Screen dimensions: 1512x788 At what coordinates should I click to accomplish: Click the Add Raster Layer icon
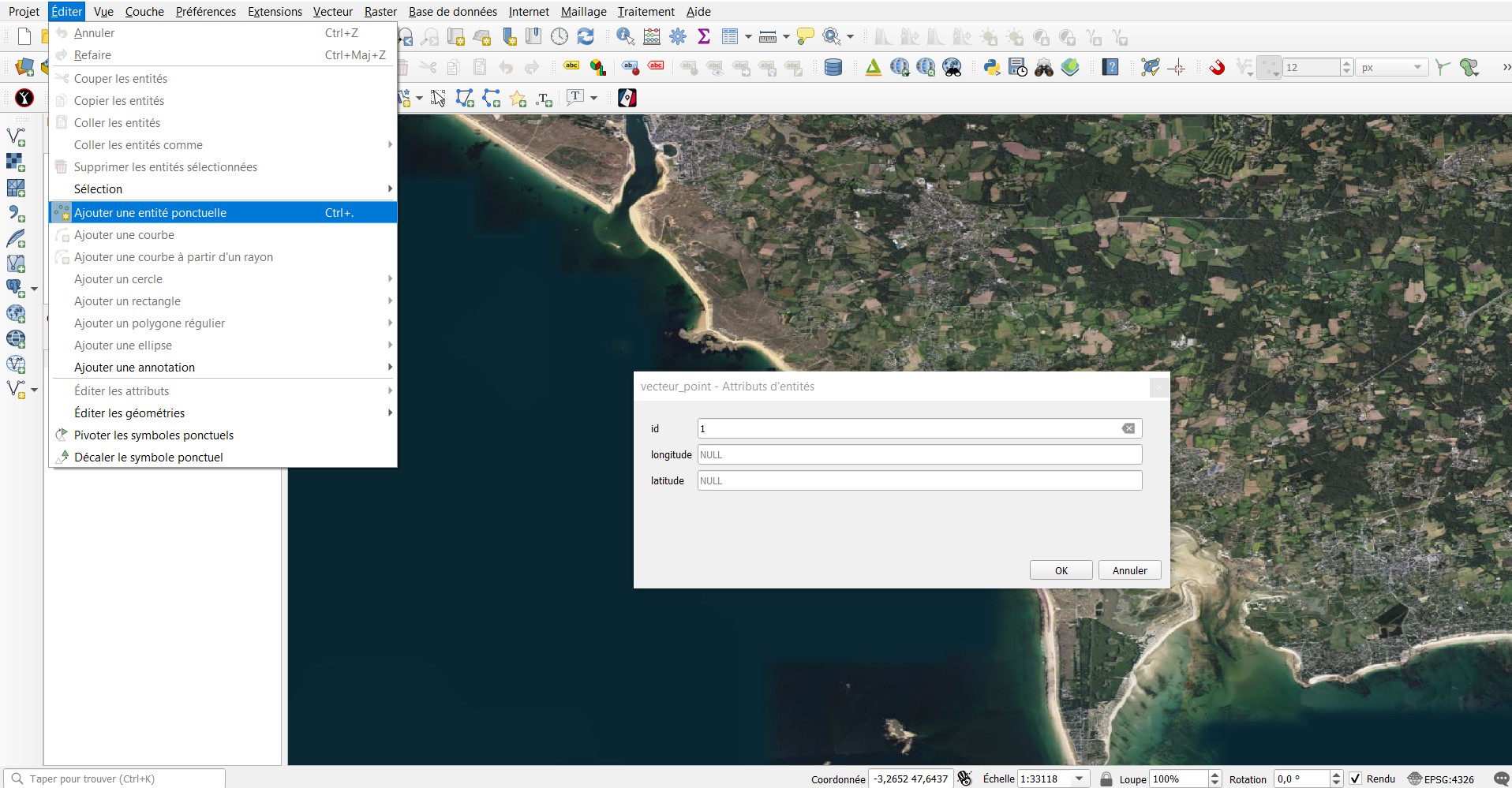point(16,162)
